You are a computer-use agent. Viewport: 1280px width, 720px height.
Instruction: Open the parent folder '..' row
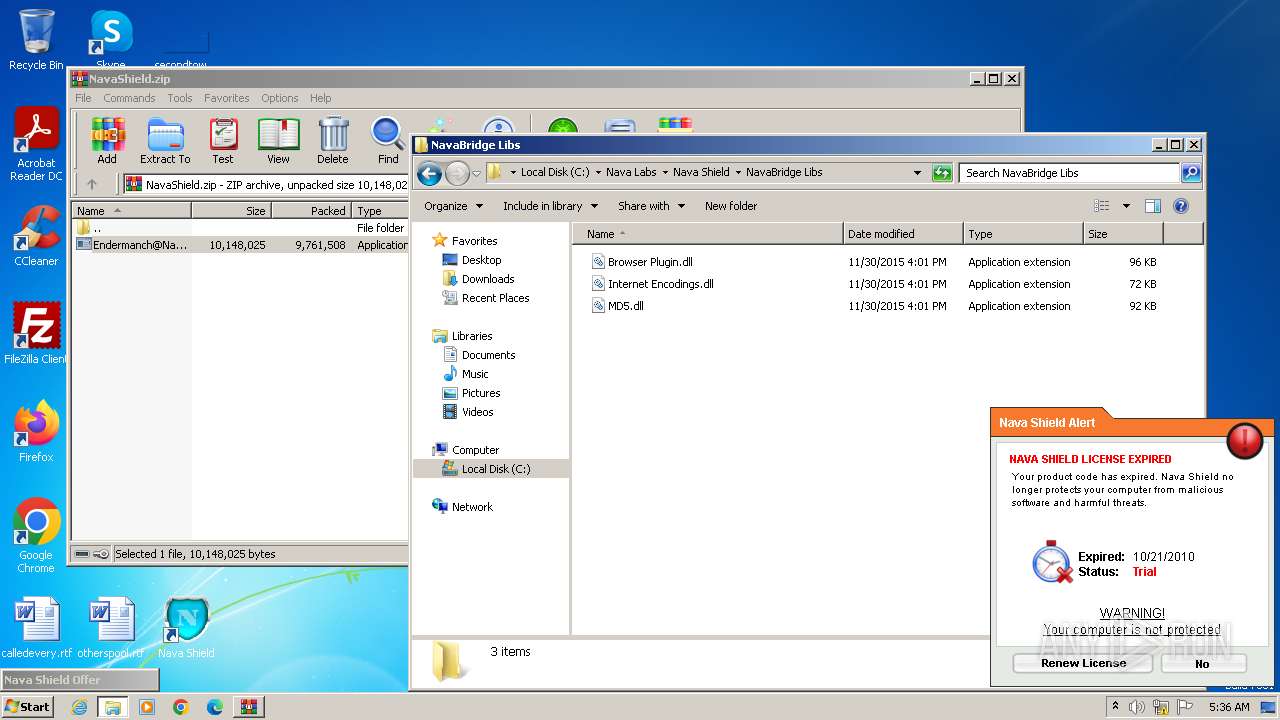pyautogui.click(x=240, y=228)
